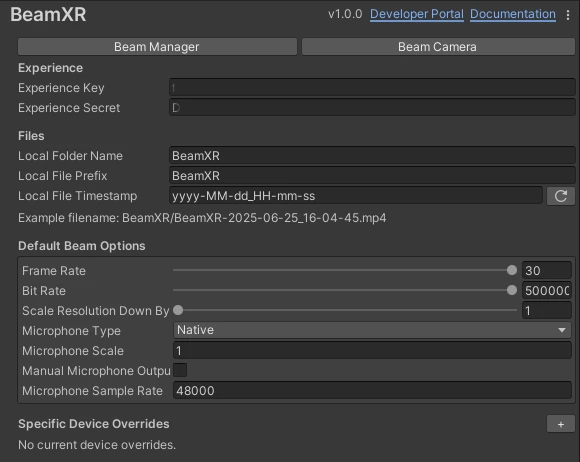Edit the Local Folder Name field
The image size is (580, 462).
pyautogui.click(x=372, y=156)
